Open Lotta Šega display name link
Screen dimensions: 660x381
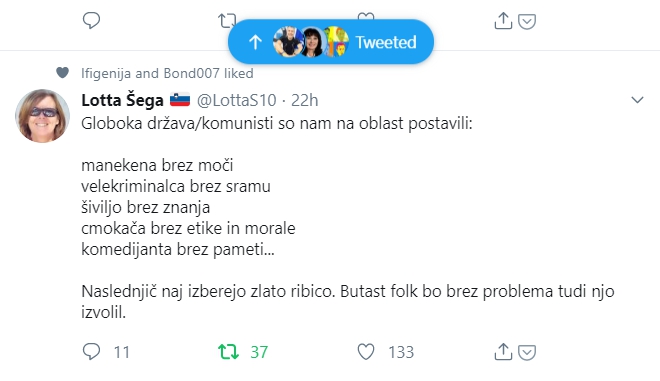pos(122,100)
